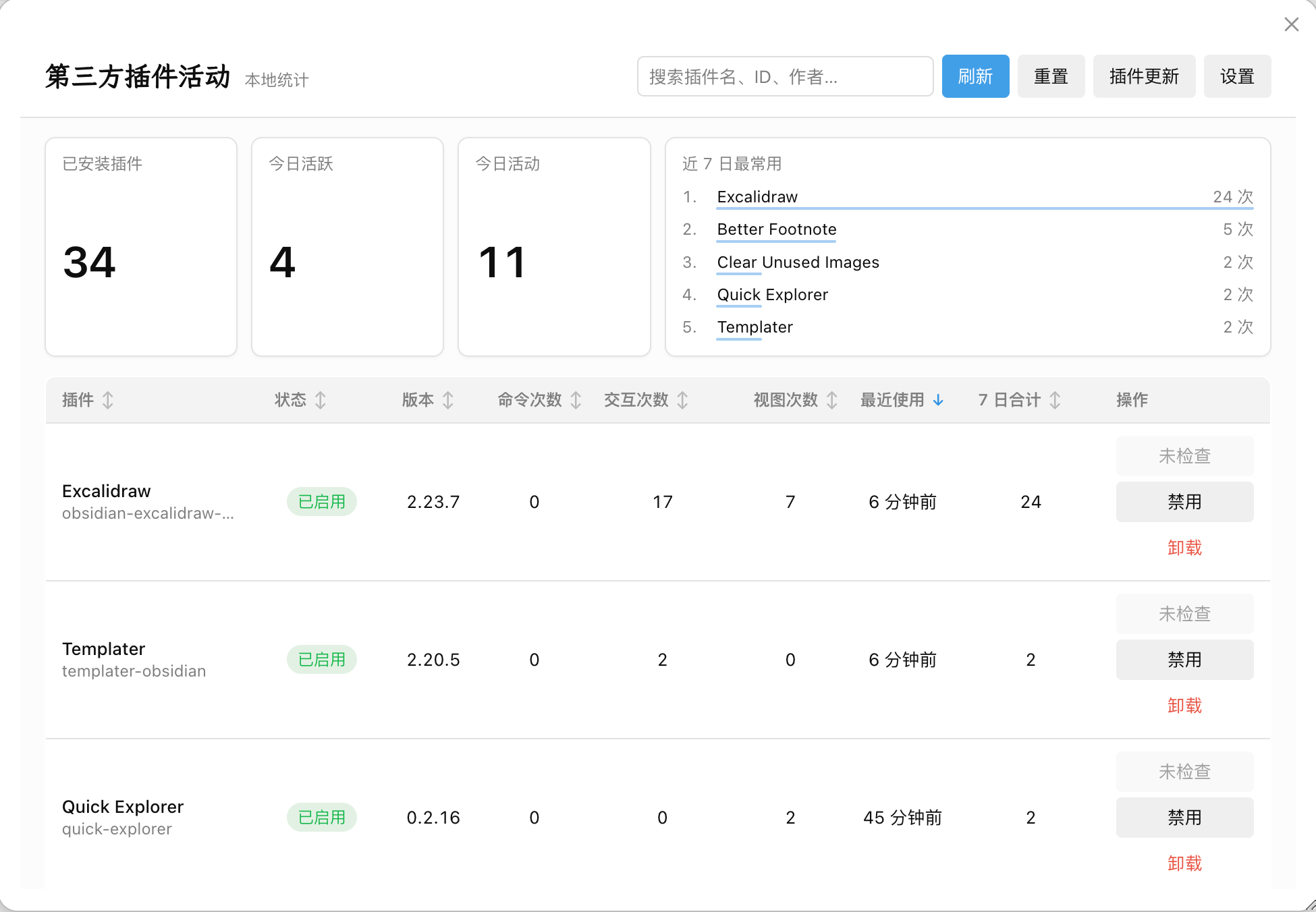Click Quick Explorer in top list
Screen dimensions: 1316x912
[x=772, y=295]
